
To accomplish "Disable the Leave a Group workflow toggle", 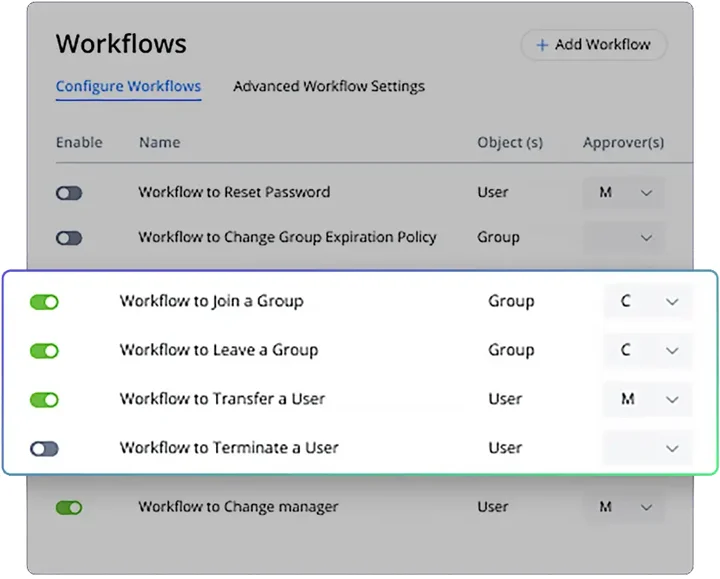I will tap(45, 351).
